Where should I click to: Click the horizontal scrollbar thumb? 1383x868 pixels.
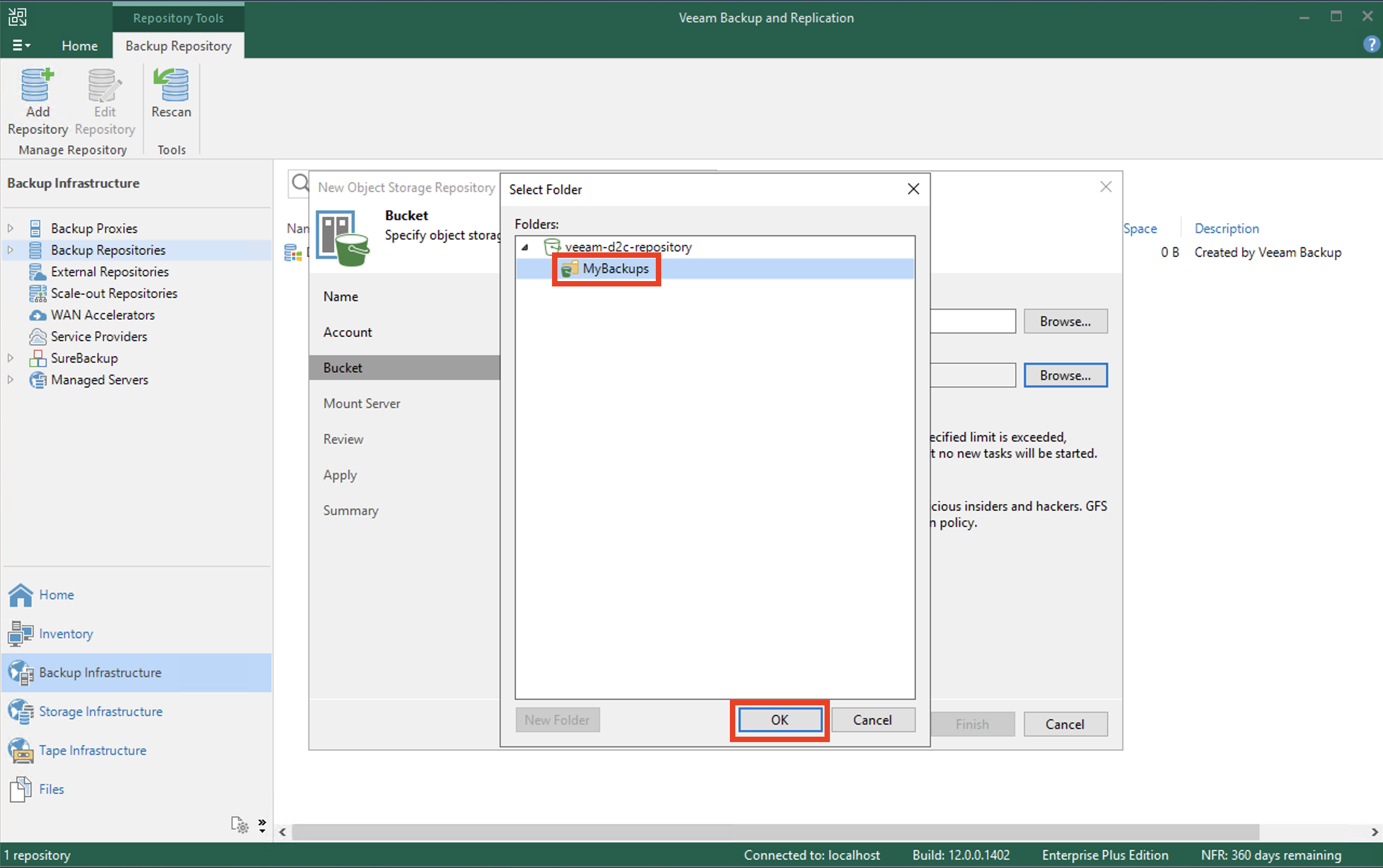tap(775, 832)
